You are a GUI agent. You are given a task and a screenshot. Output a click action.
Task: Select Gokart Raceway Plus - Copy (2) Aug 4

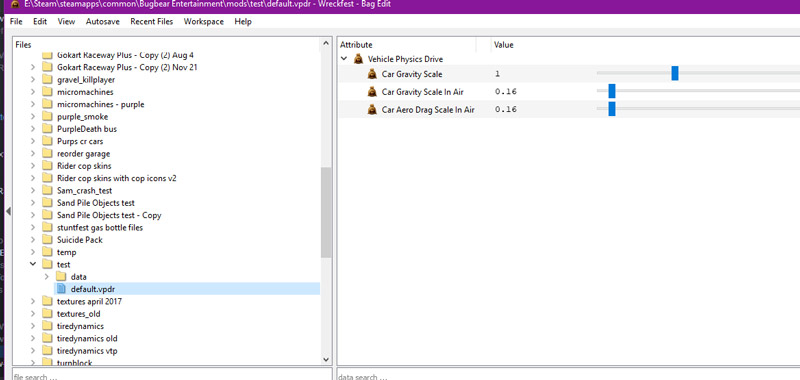(x=126, y=55)
